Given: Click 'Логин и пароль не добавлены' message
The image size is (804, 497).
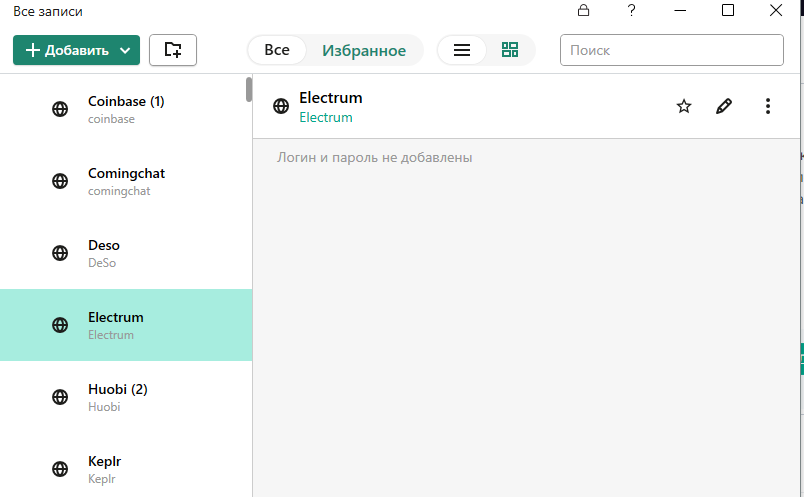Looking at the screenshot, I should 374,157.
